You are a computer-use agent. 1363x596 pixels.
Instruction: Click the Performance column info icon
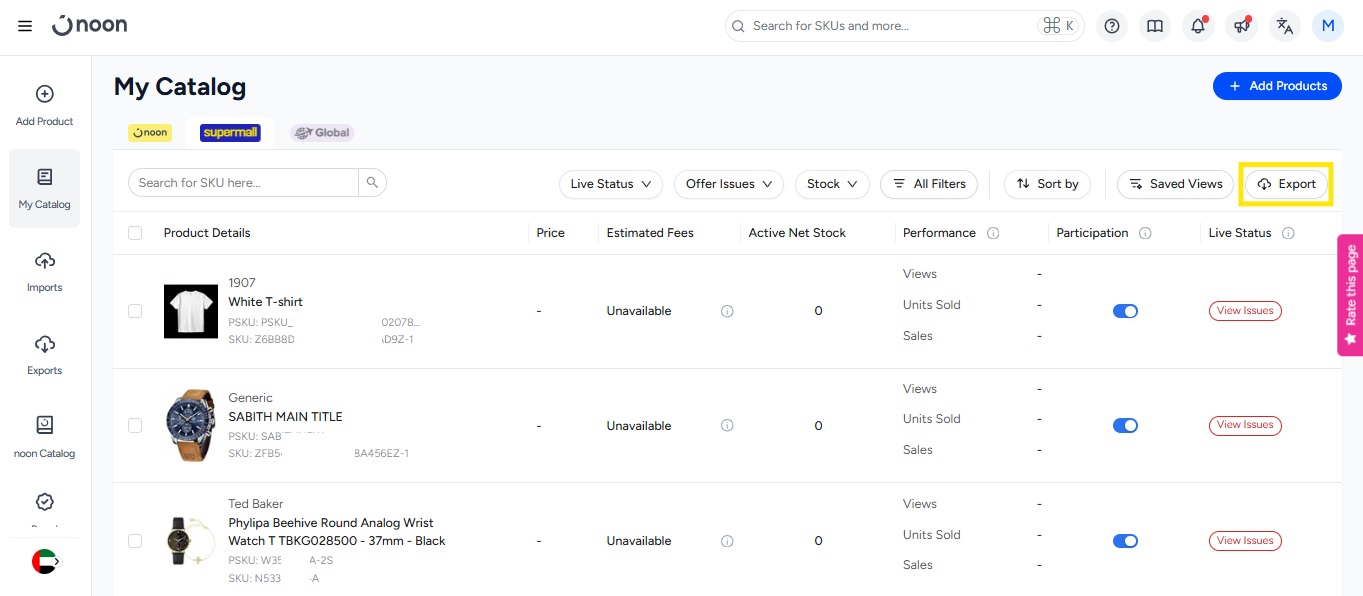993,233
